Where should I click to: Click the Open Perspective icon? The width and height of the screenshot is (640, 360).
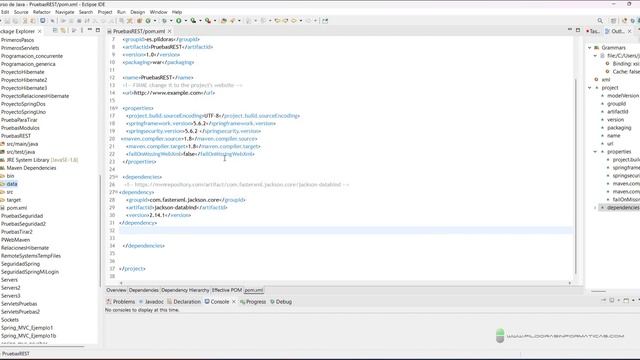tap(613, 20)
